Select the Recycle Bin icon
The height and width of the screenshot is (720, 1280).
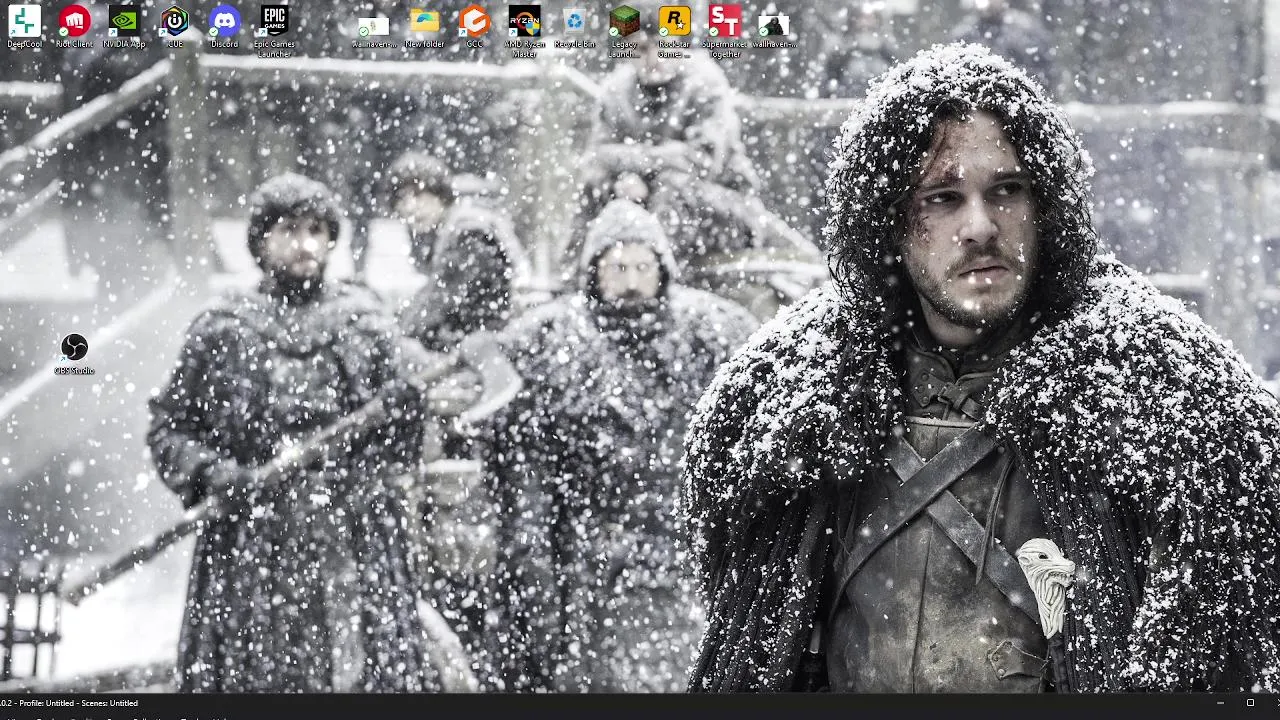574,27
